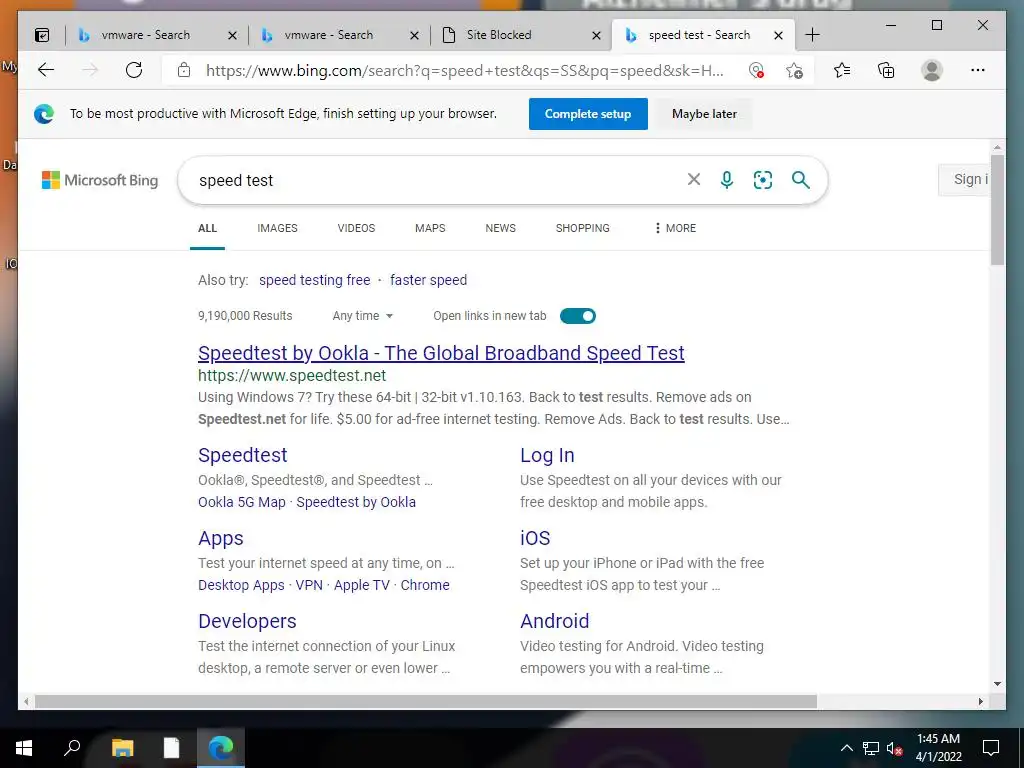
Task: Open the Any time filter dropdown
Action: click(x=362, y=316)
